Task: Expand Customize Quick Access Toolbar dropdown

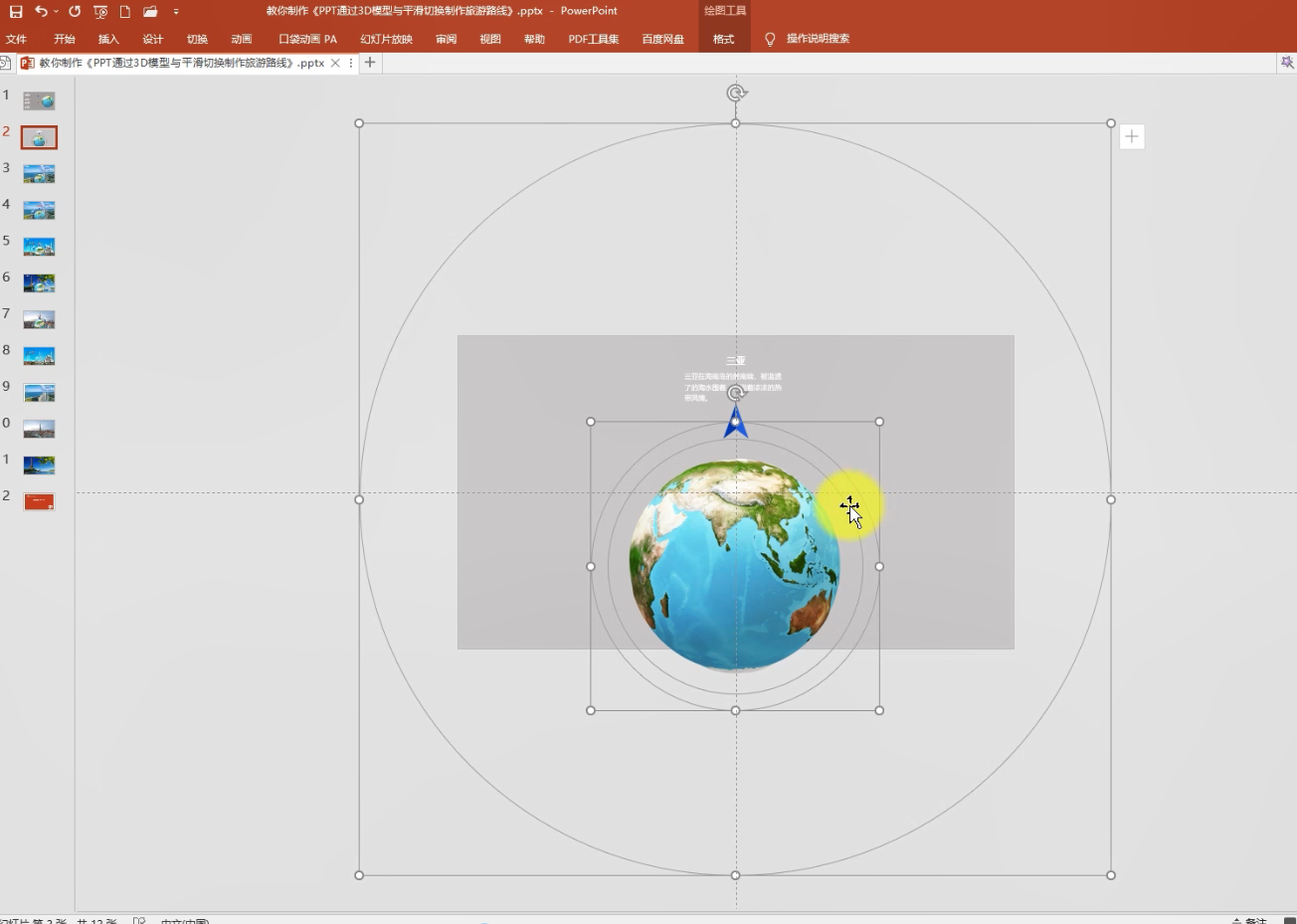Action: [176, 12]
